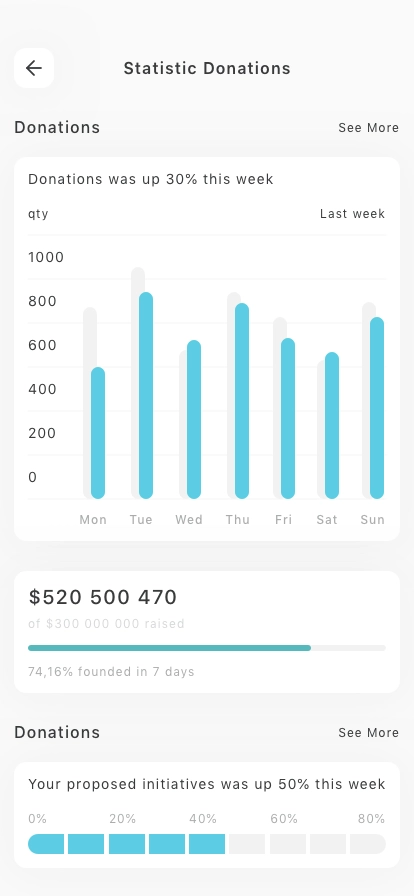
Task: Select the blue Monday bar
Action: point(98,433)
